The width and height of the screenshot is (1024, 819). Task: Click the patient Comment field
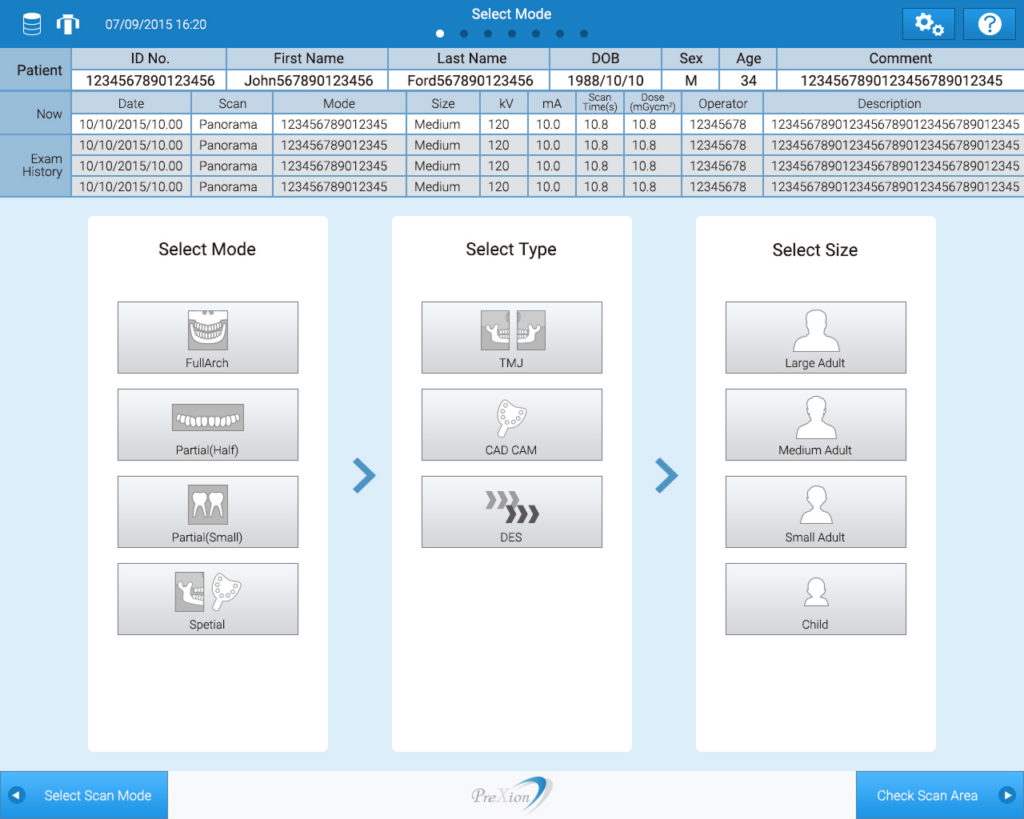pos(899,81)
